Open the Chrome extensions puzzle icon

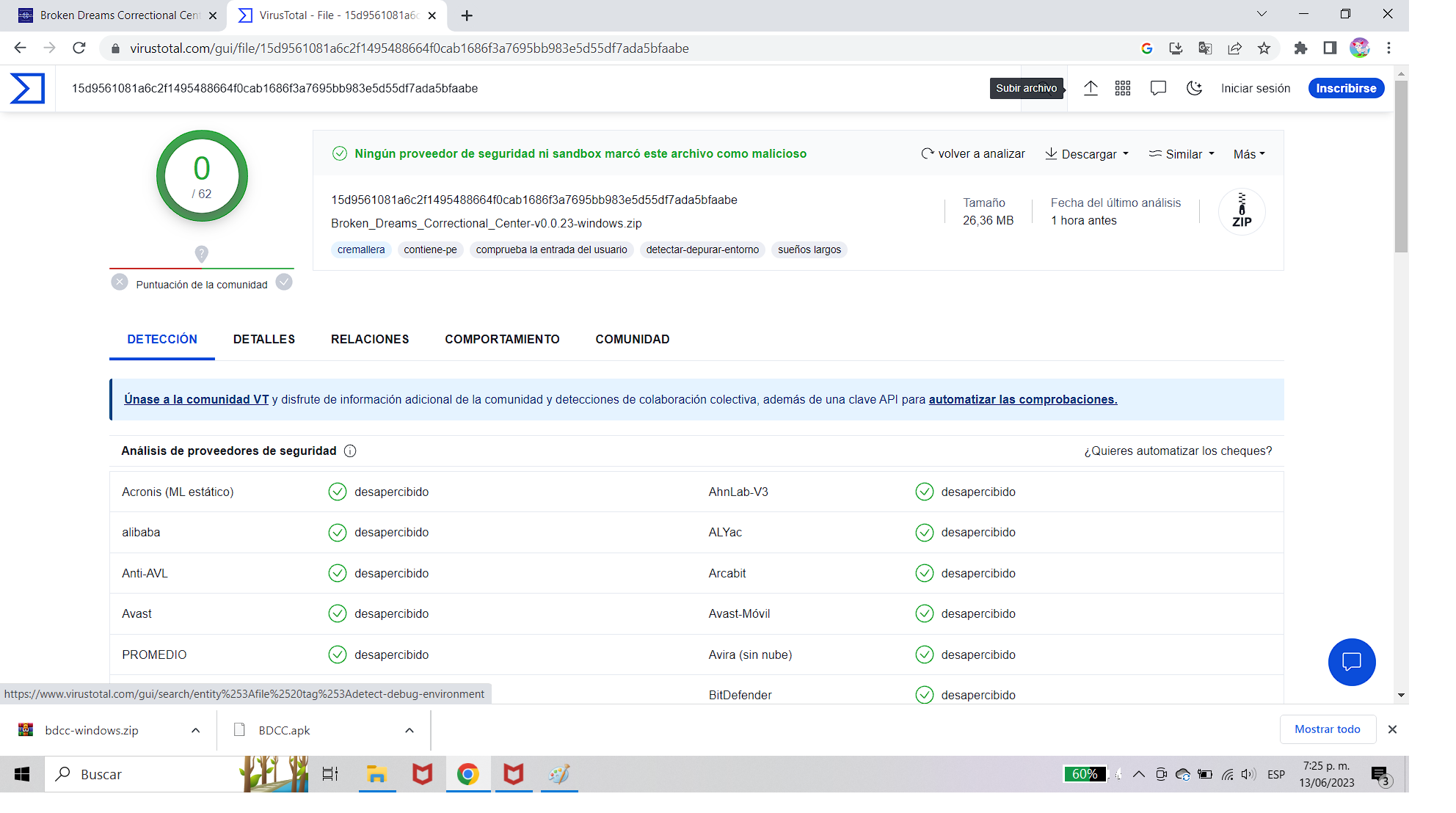pyautogui.click(x=1300, y=48)
